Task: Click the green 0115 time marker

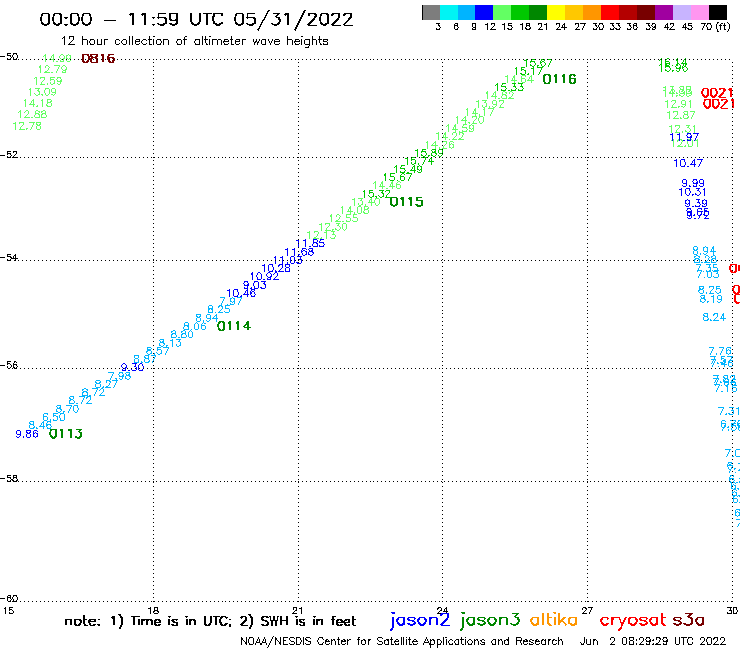Action: [406, 202]
